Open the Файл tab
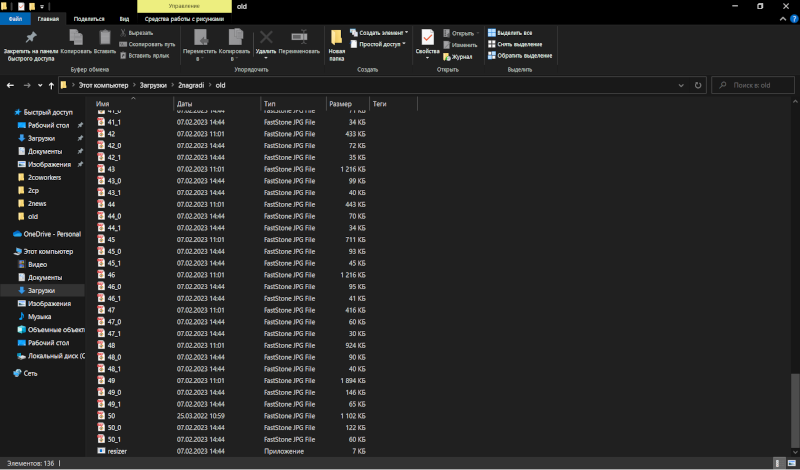Image resolution: width=800 pixels, height=470 pixels. 15,19
